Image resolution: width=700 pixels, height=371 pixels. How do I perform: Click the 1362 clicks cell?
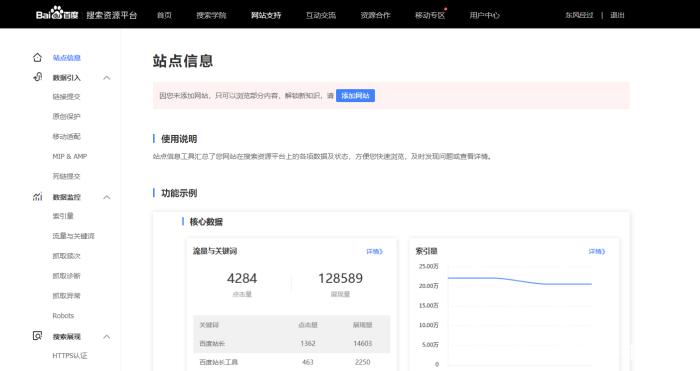point(308,343)
